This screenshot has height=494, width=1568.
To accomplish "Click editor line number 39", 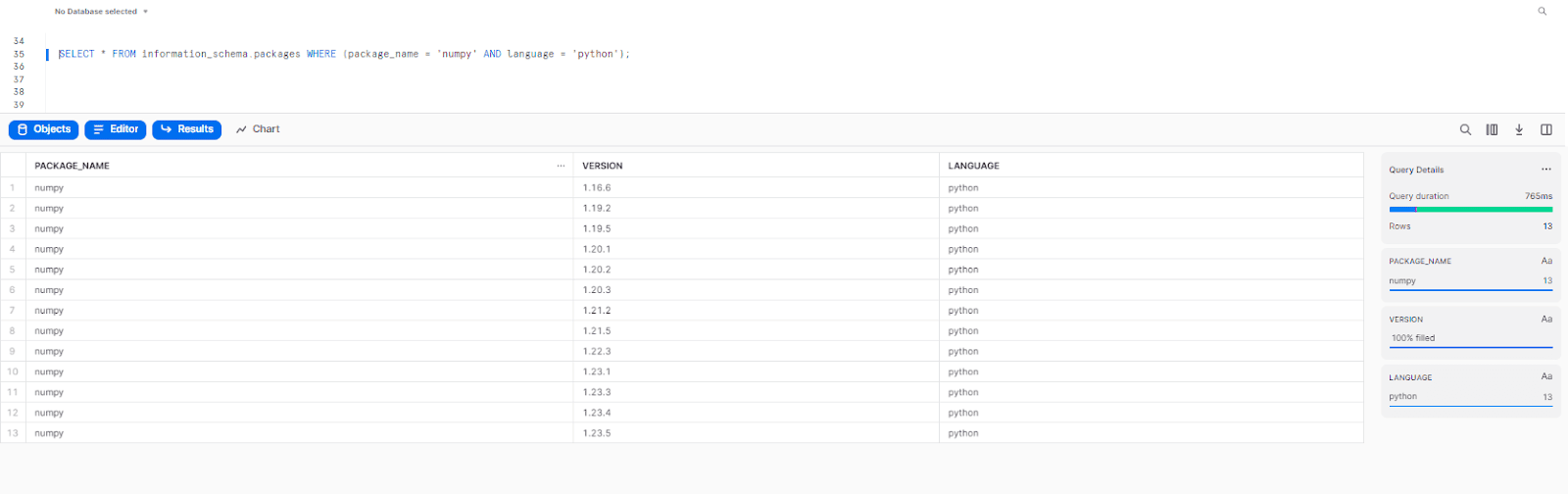I will click(19, 105).
